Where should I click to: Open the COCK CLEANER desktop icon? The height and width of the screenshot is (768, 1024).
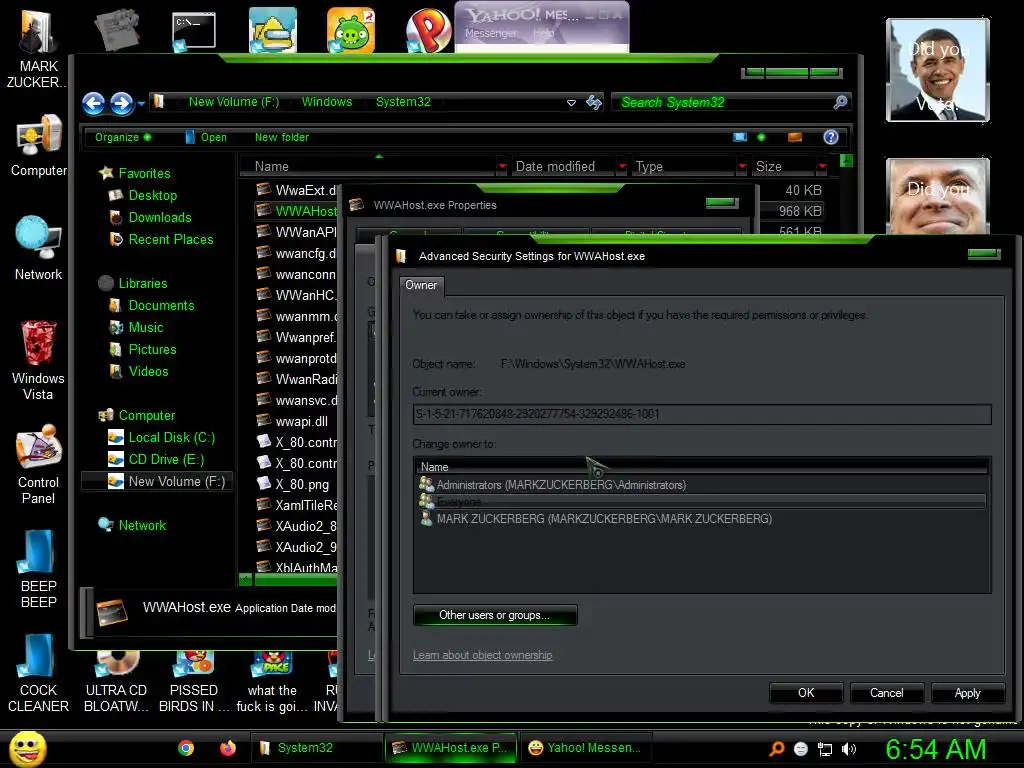coord(39,673)
